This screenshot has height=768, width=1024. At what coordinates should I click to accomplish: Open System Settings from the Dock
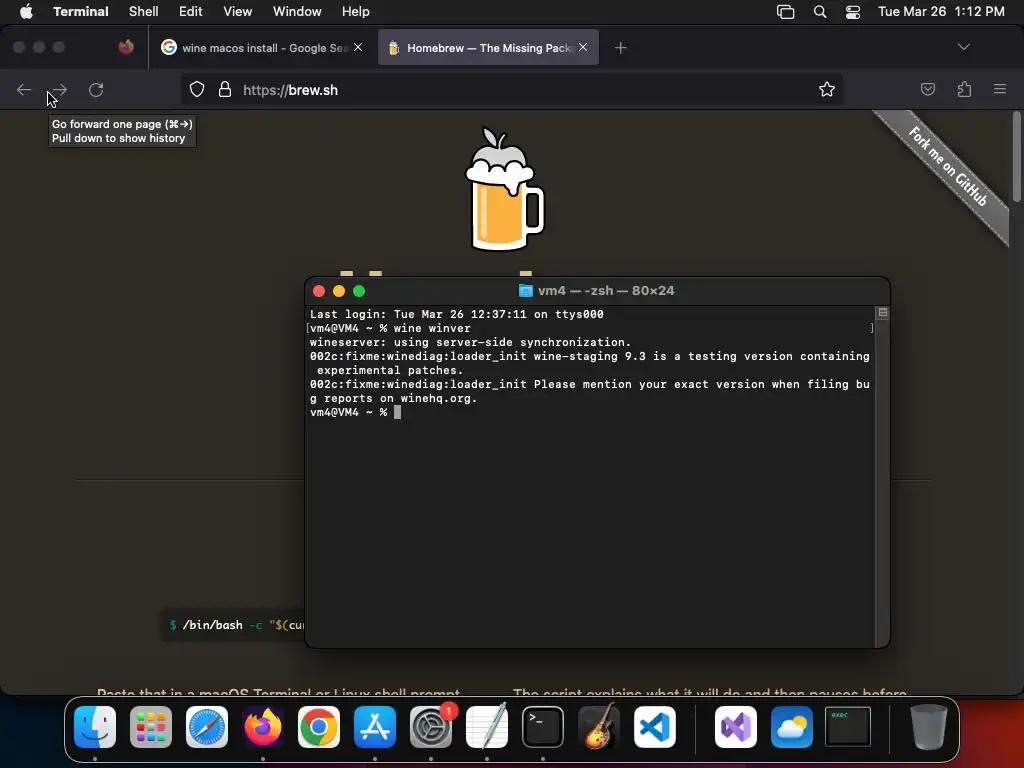point(431,727)
